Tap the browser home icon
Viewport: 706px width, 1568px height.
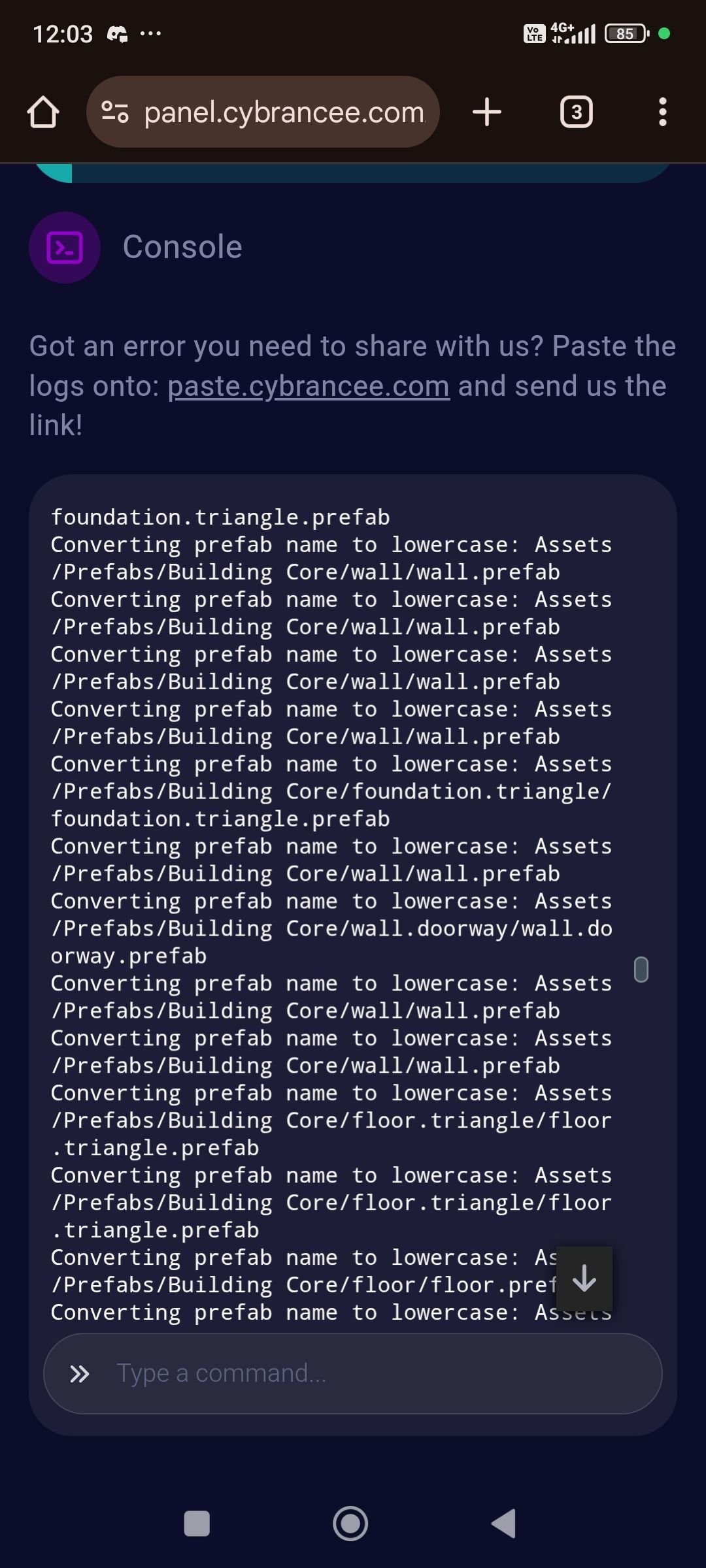(43, 112)
